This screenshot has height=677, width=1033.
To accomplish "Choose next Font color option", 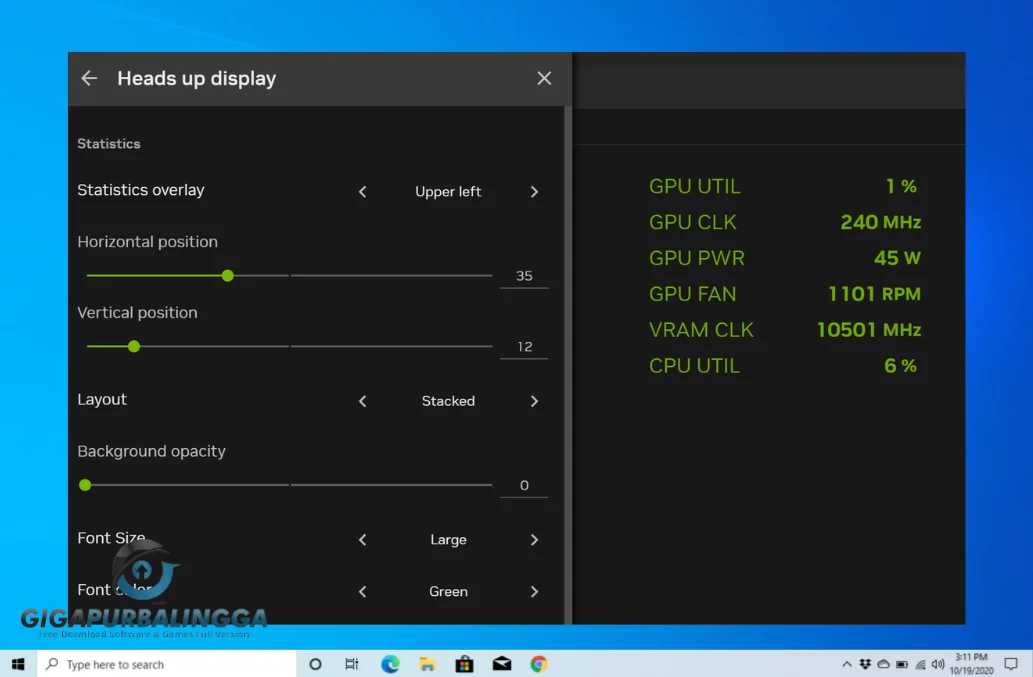I will click(534, 592).
